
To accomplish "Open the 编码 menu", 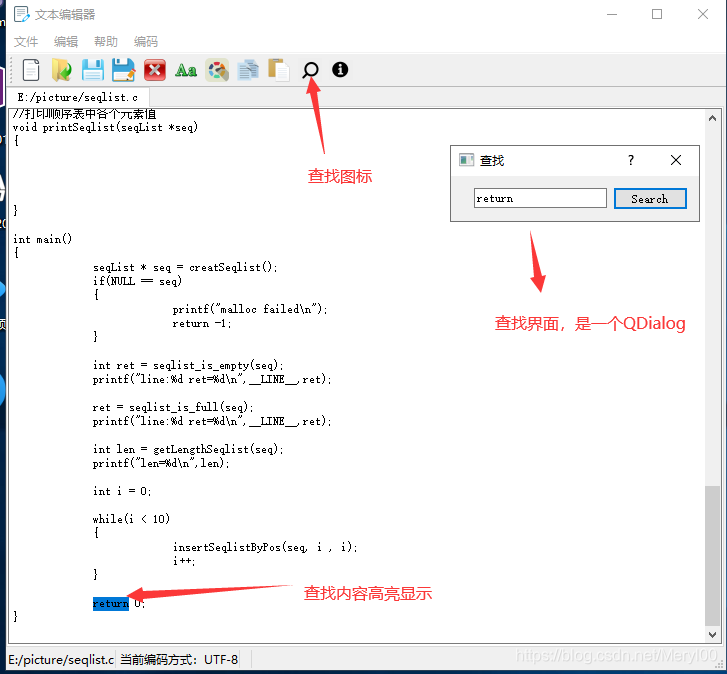I will click(x=146, y=42).
